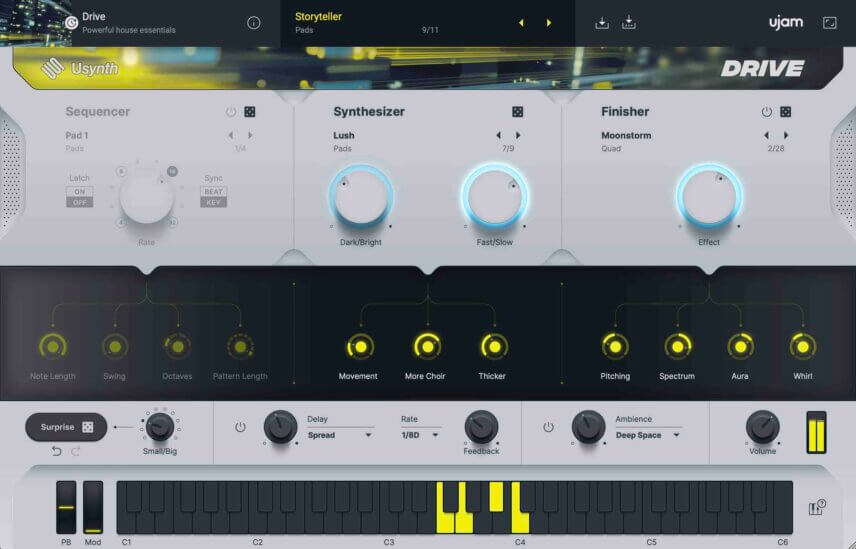This screenshot has height=549, width=856.
Task: Toggle the Delay power button
Action: point(240,427)
